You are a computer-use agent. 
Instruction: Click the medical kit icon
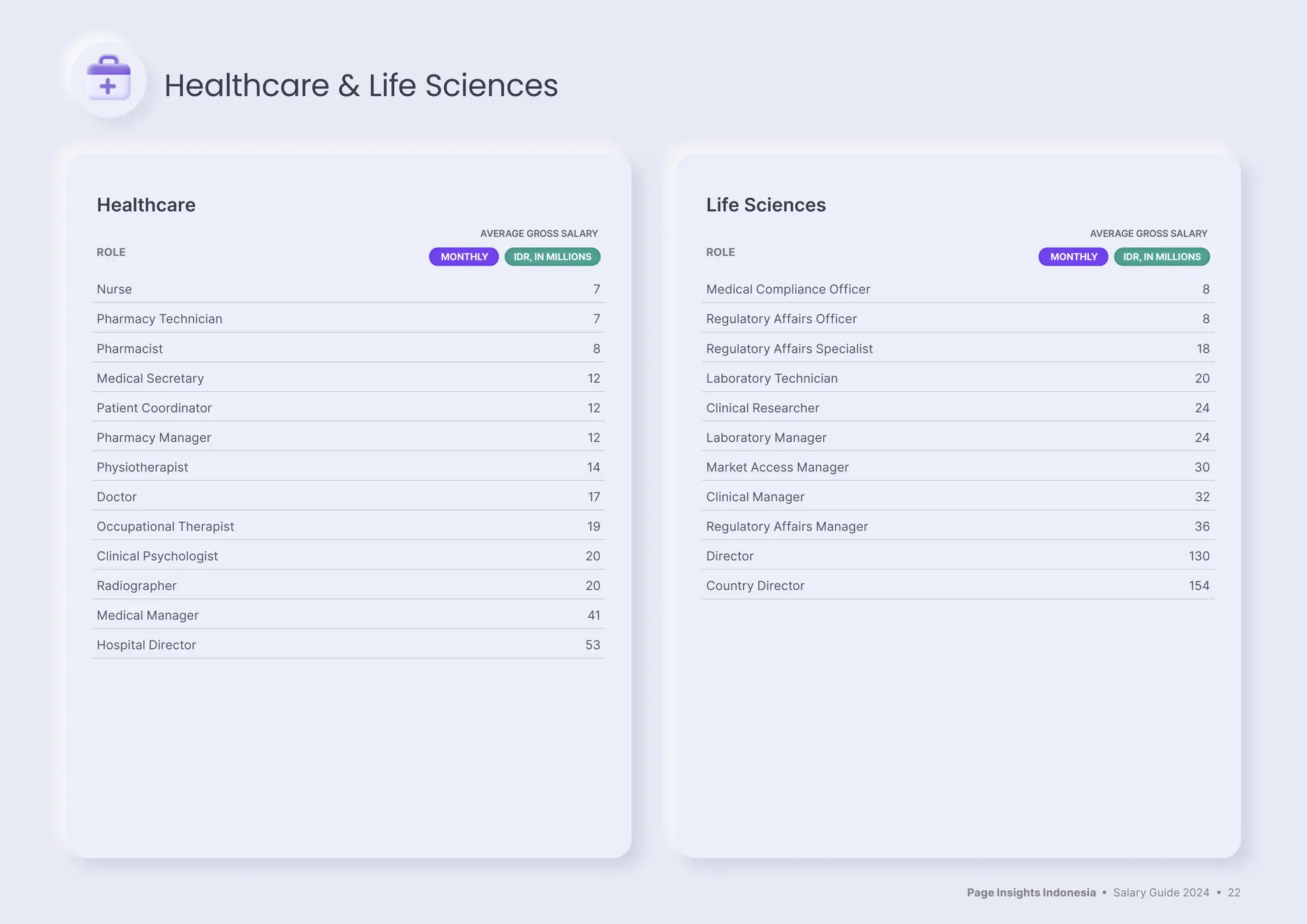108,79
